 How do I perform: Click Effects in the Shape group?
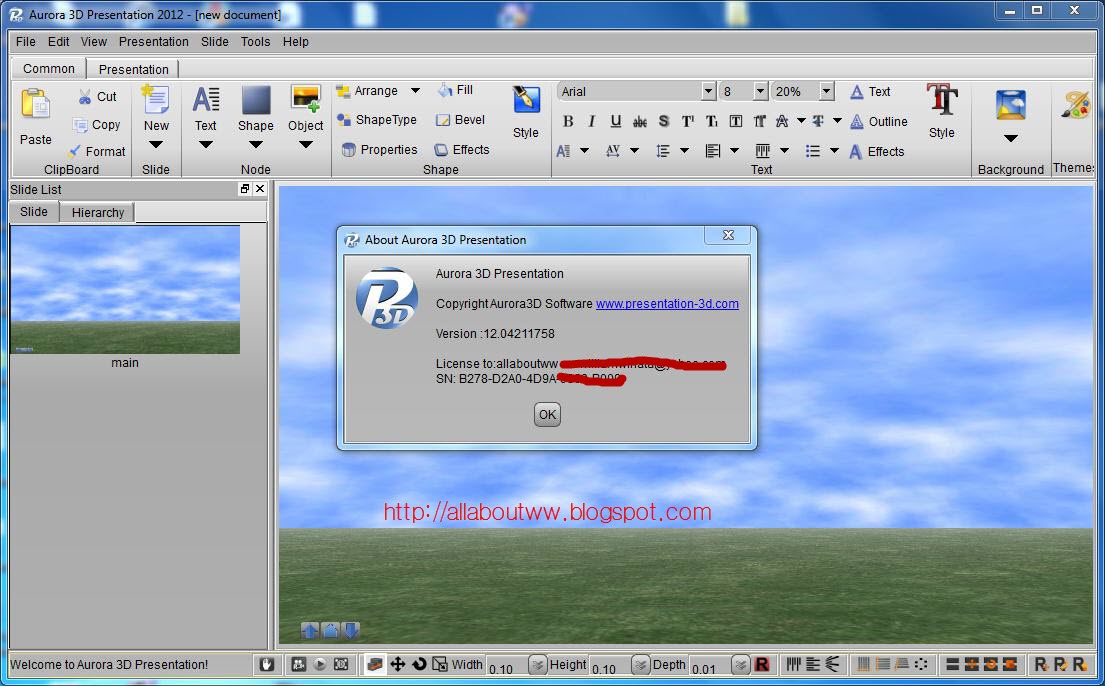tap(462, 149)
